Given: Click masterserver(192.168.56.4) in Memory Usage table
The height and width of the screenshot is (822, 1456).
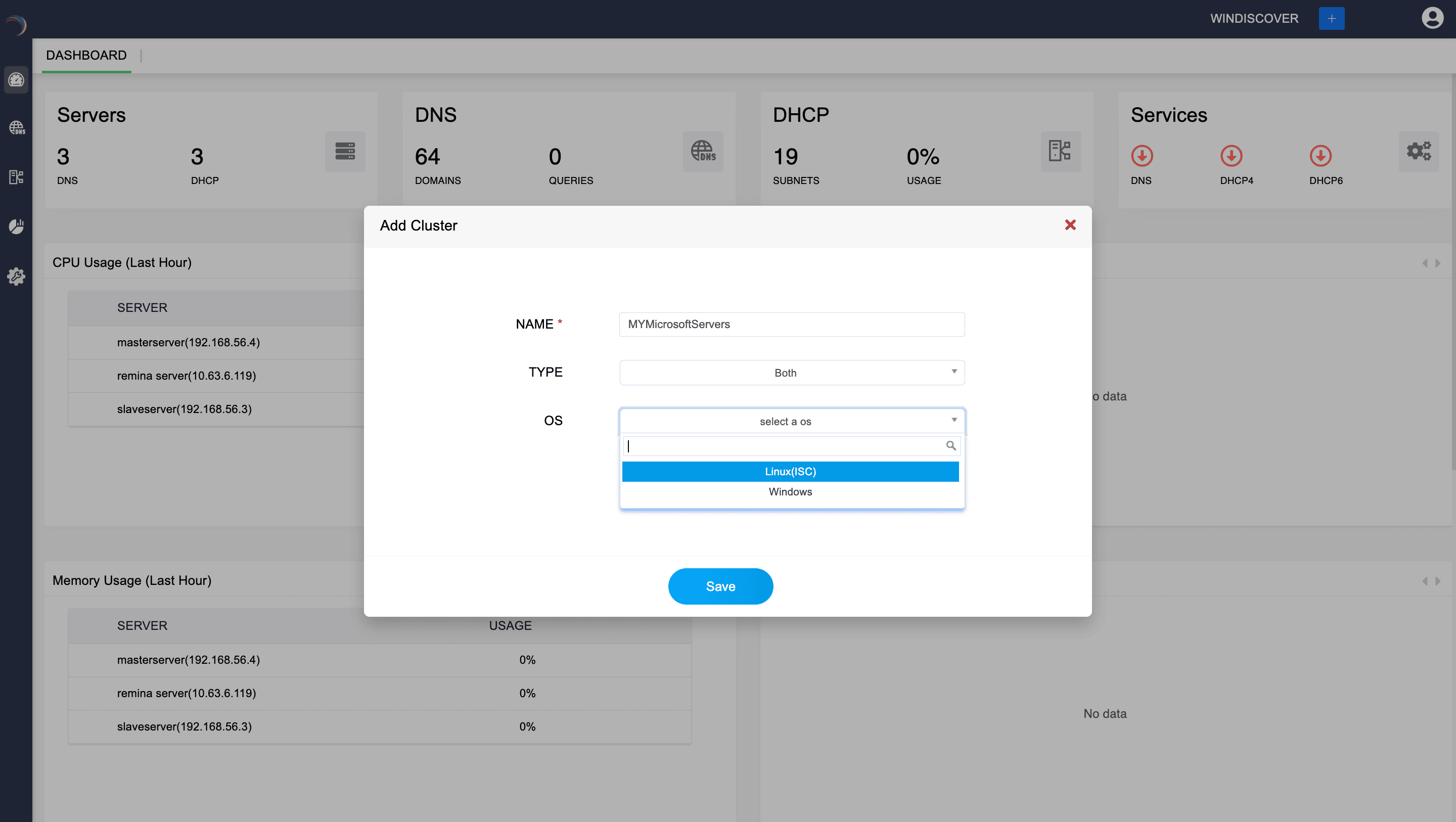Looking at the screenshot, I should [188, 660].
